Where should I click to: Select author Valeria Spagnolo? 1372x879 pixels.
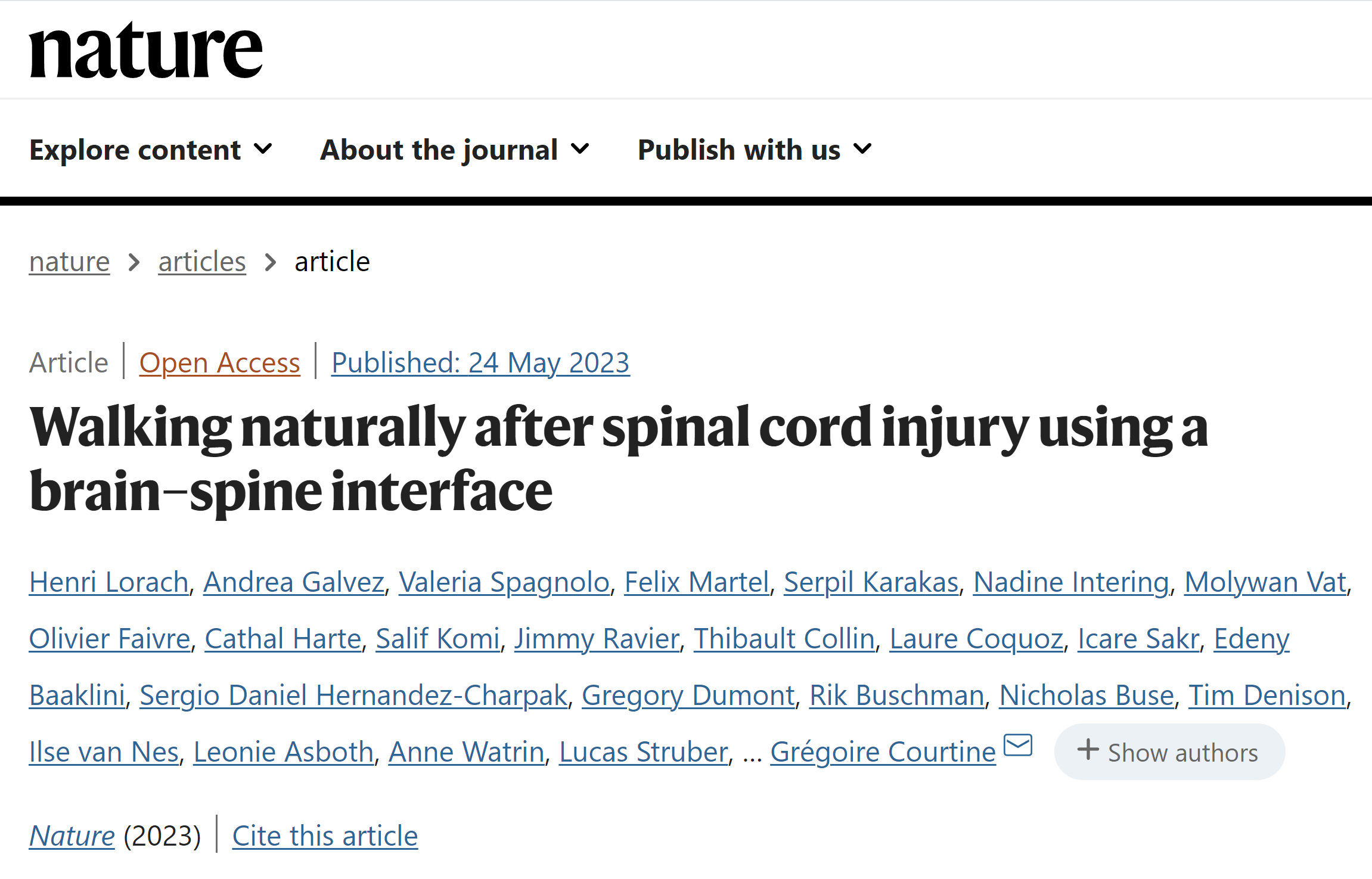pyautogui.click(x=504, y=582)
